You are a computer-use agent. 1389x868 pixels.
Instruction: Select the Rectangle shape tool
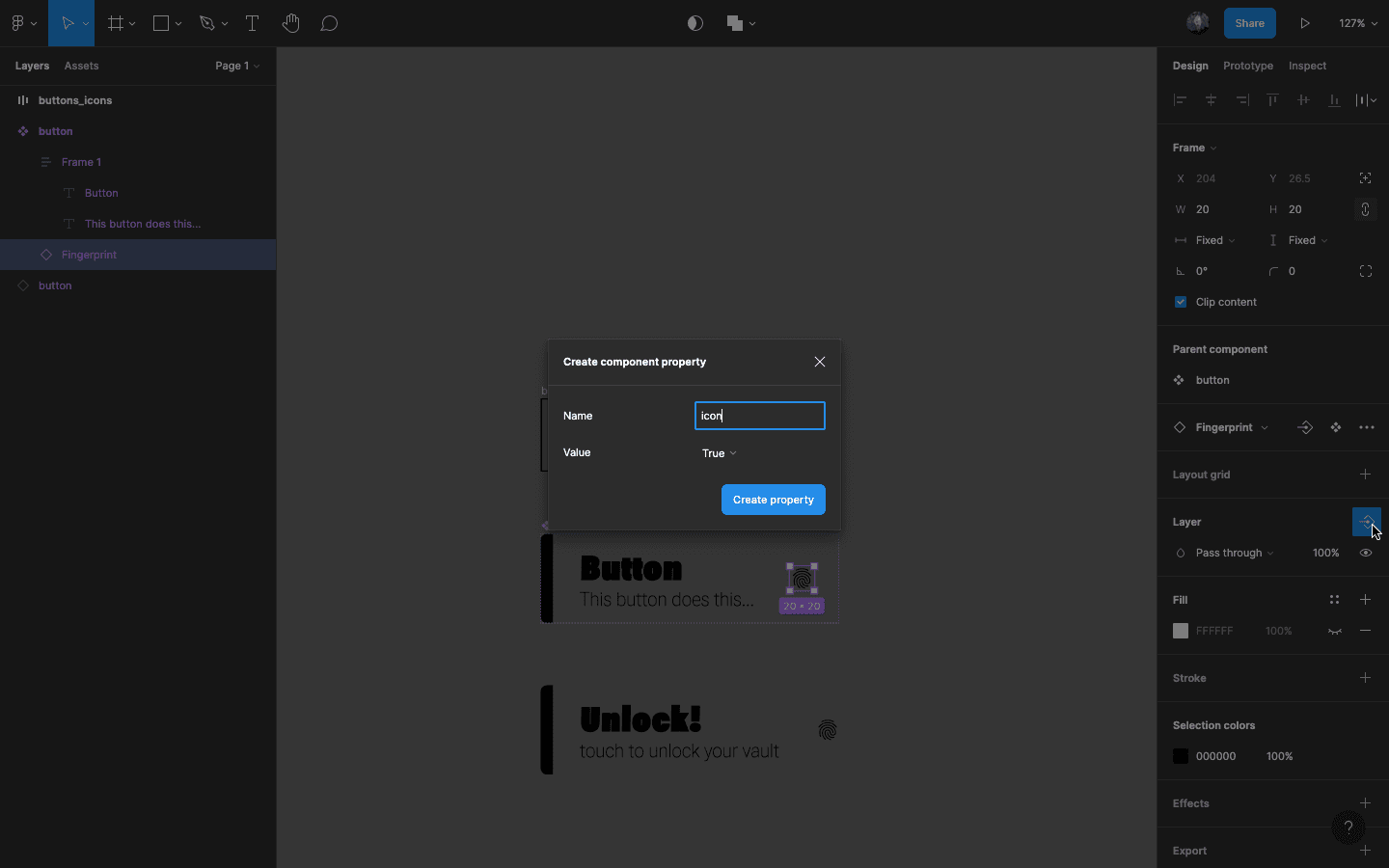point(161,23)
